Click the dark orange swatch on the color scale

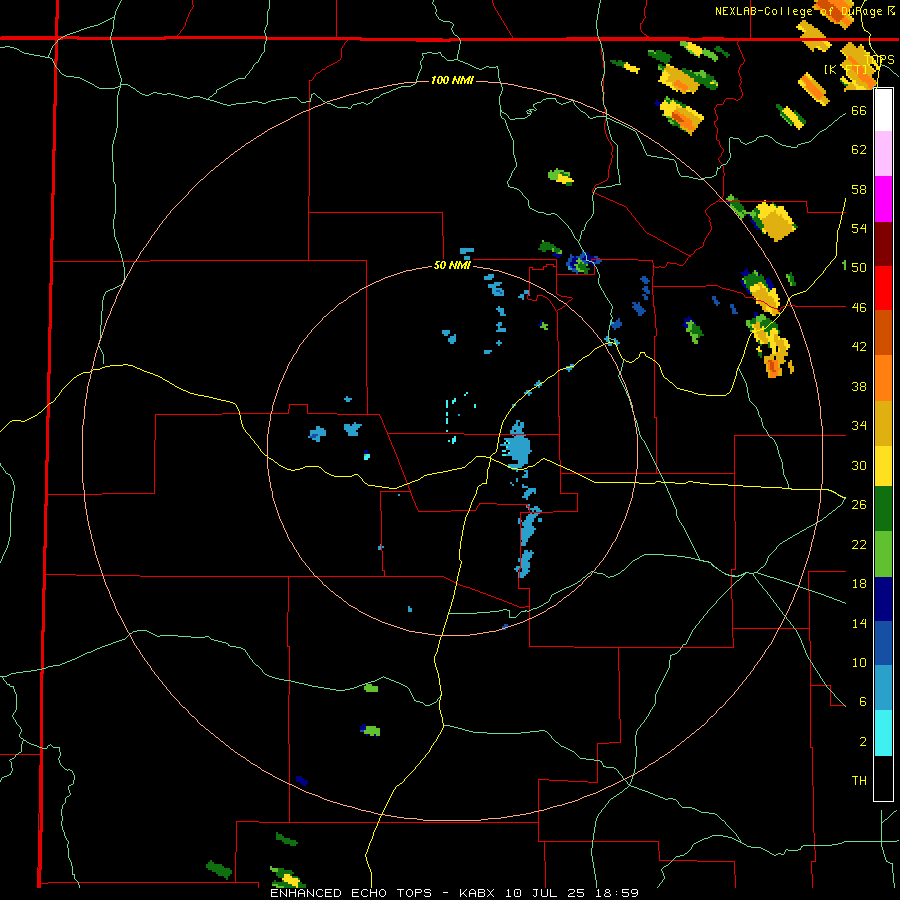883,332
